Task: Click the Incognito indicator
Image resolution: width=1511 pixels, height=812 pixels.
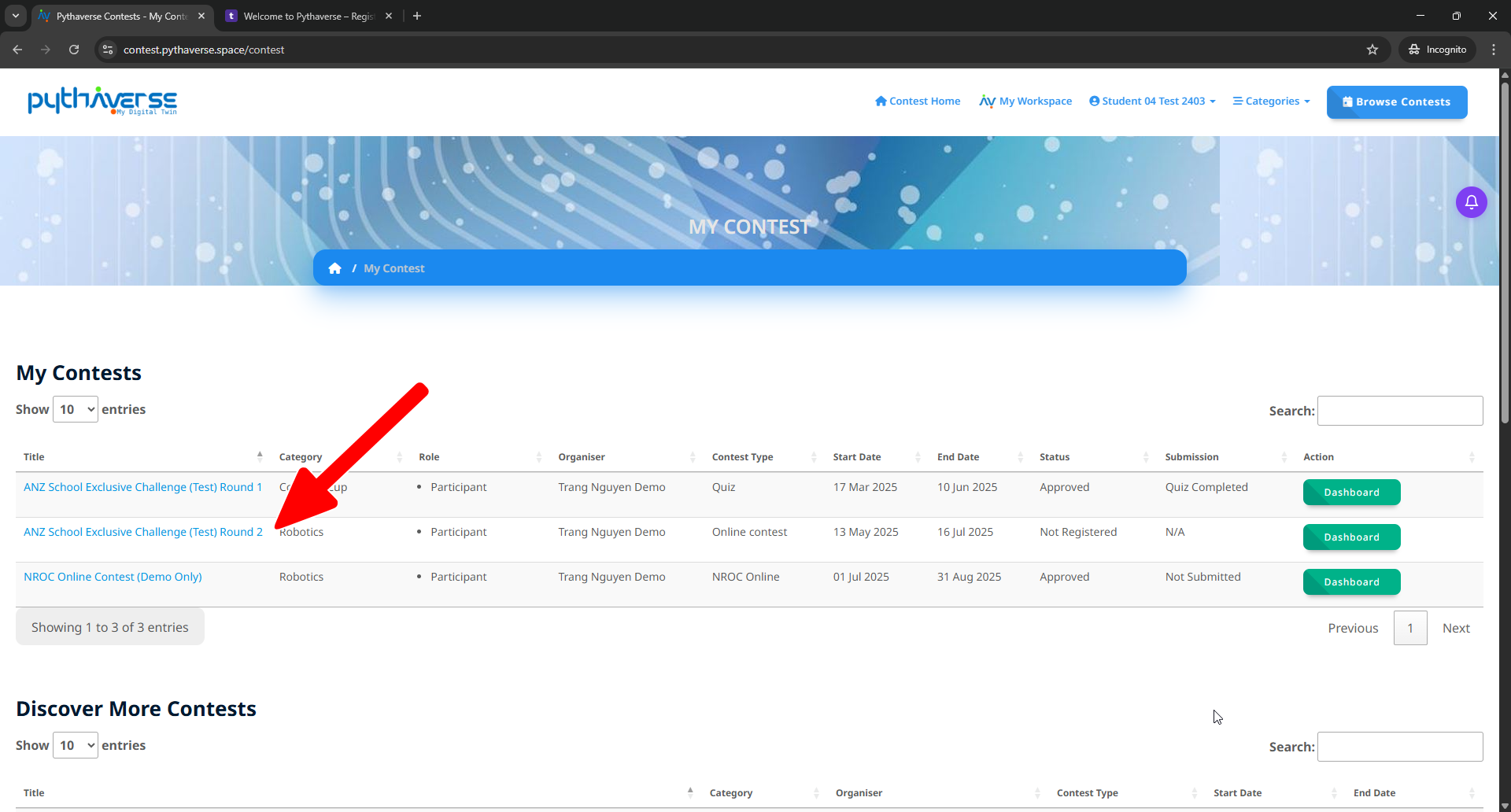Action: 1438,50
